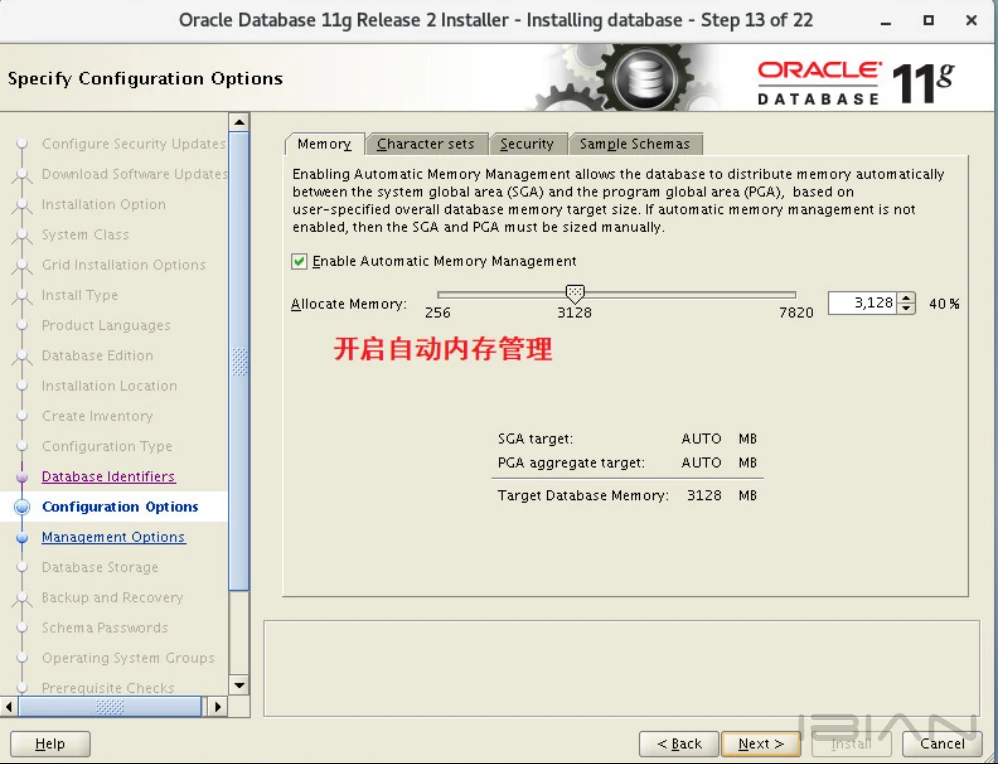Image resolution: width=998 pixels, height=764 pixels.
Task: Click scroll up arrow of steps sidebar
Action: pyautogui.click(x=239, y=122)
